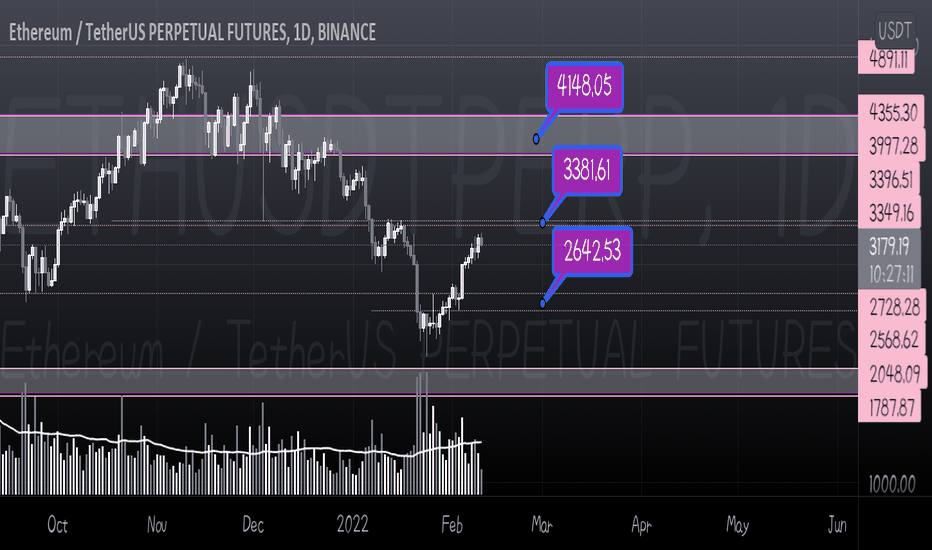
Task: Click the 2022 label on time axis
Action: tap(352, 524)
